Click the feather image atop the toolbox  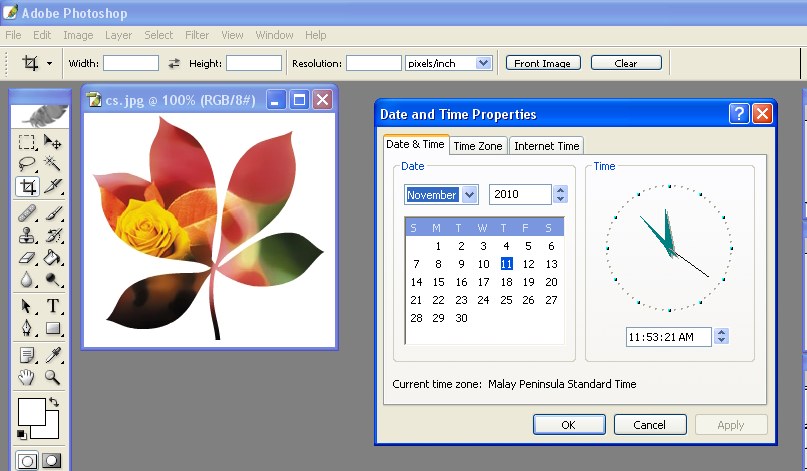click(40, 116)
